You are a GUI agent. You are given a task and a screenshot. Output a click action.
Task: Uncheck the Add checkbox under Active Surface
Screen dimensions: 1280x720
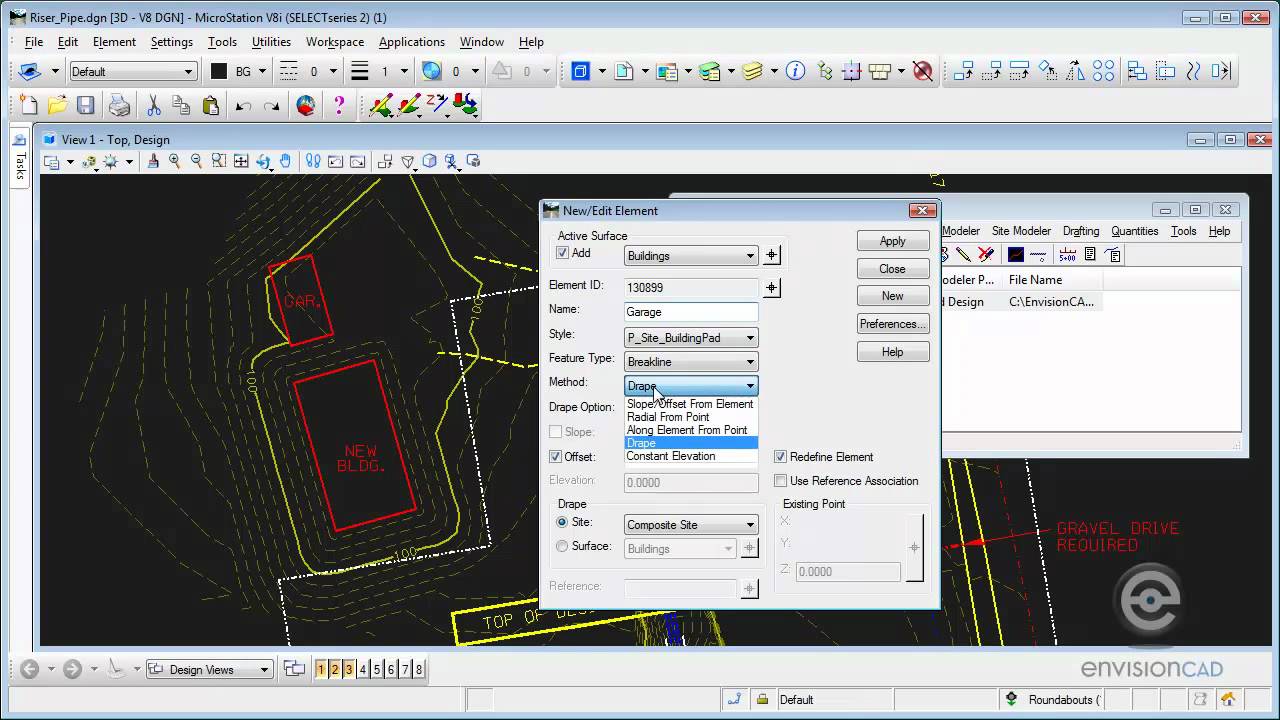(x=562, y=253)
